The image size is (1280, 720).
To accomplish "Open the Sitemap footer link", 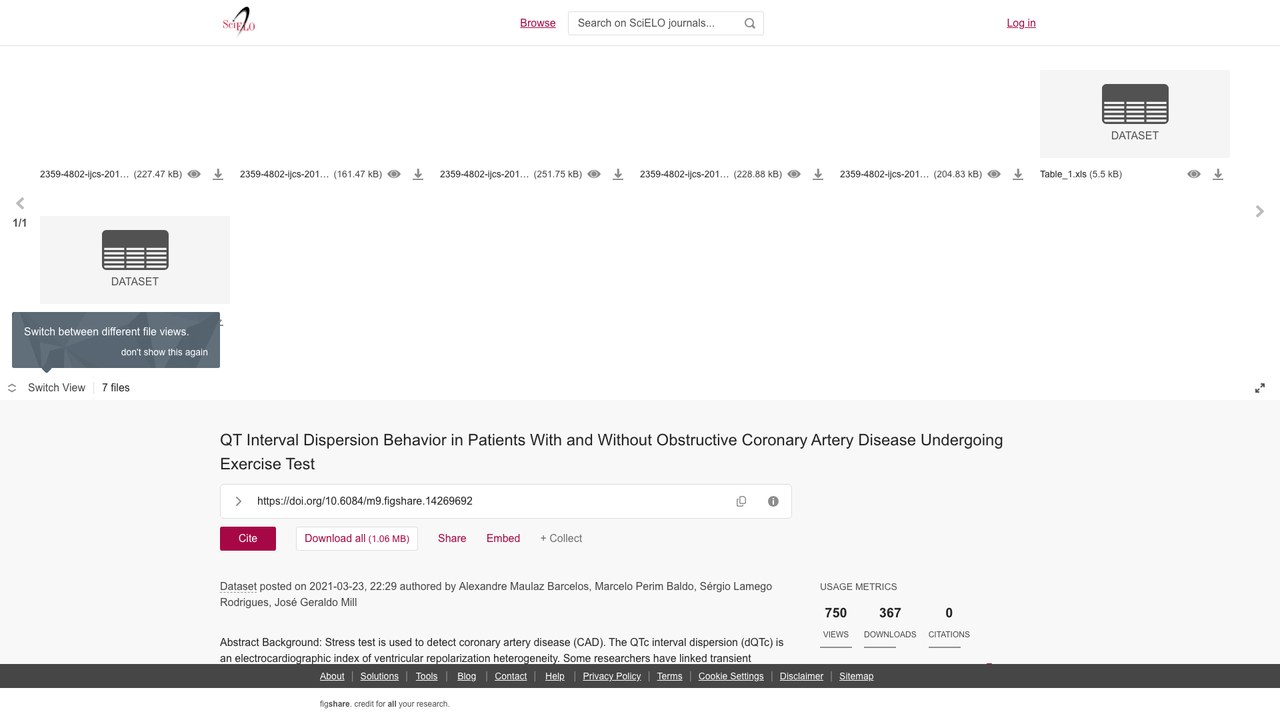I will pos(856,676).
